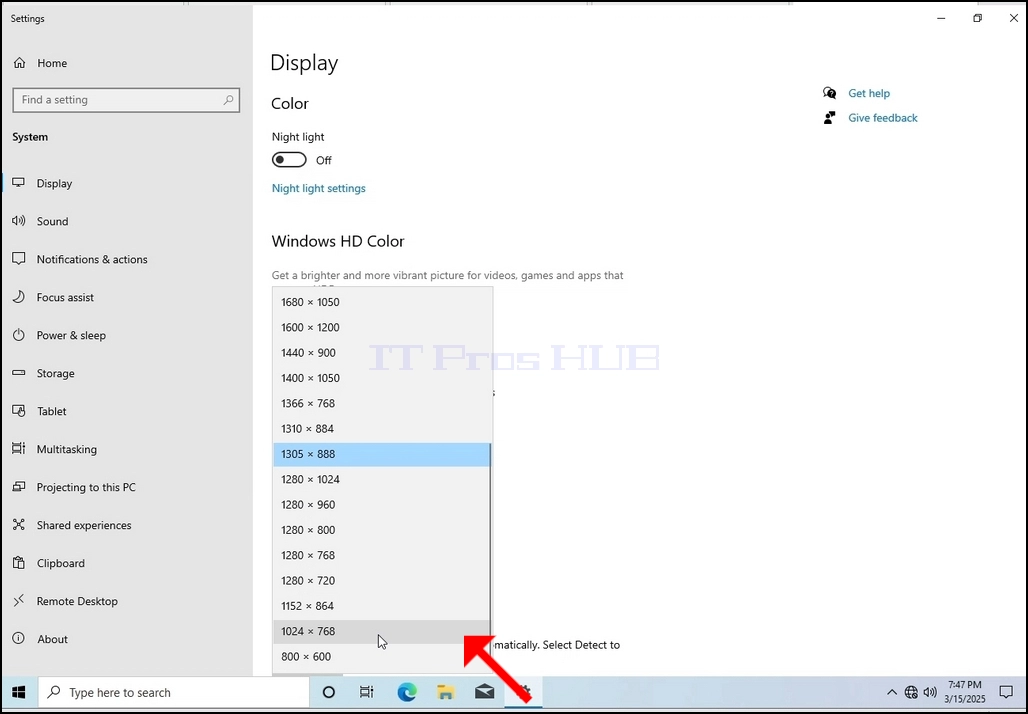This screenshot has height=714, width=1028.
Task: Select resolution 1440 × 900
Action: (382, 353)
